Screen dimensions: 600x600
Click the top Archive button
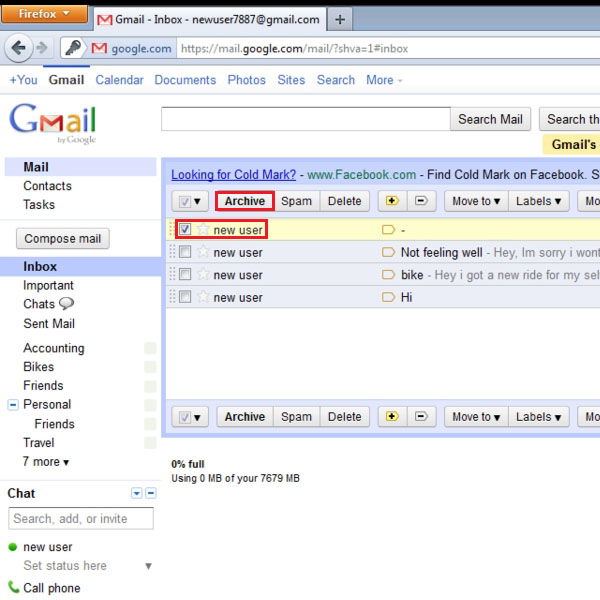tap(245, 201)
